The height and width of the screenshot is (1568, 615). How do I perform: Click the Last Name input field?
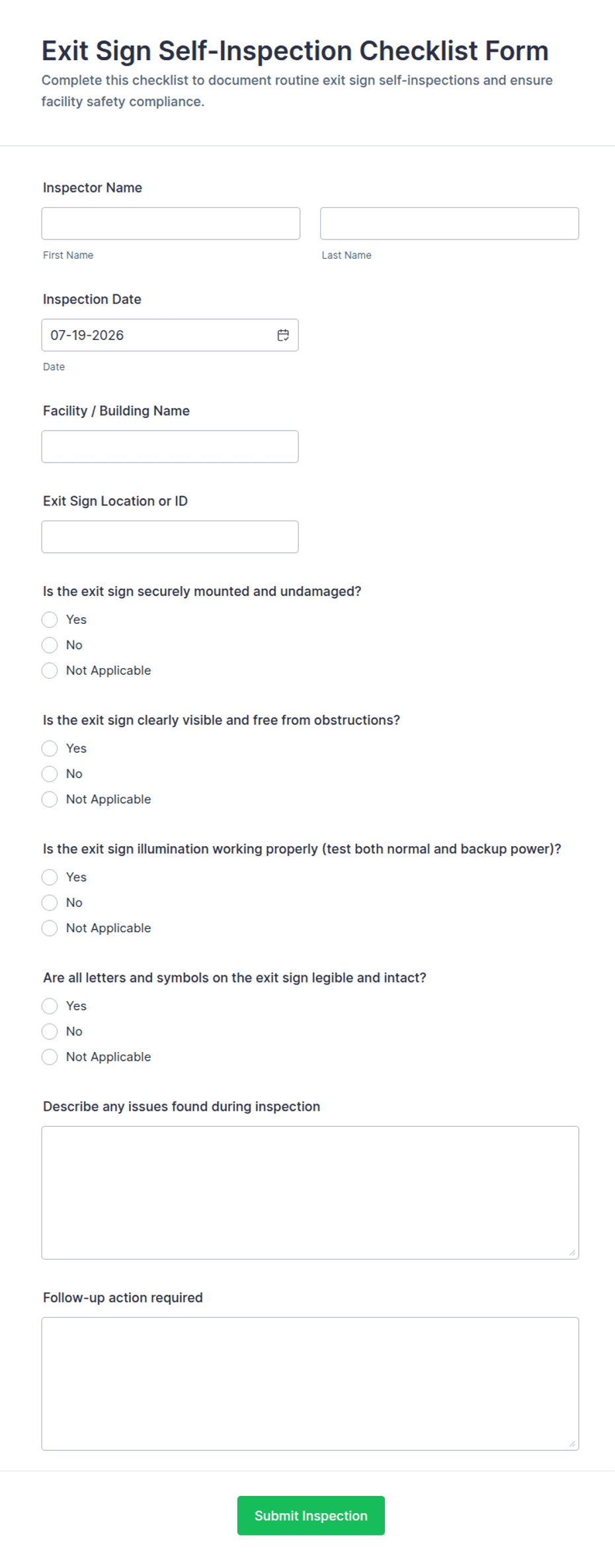click(x=450, y=224)
